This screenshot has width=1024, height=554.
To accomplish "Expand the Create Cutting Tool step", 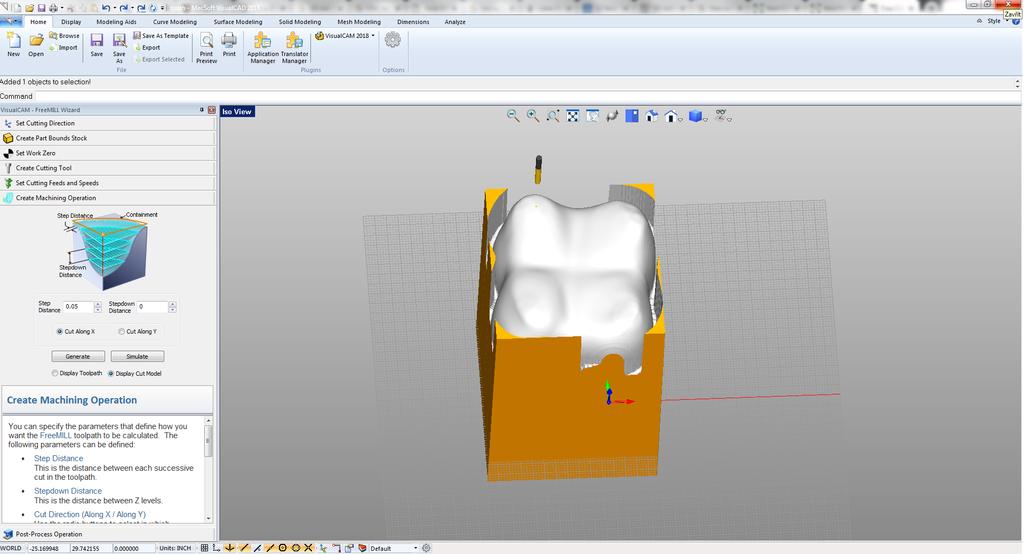I will (x=108, y=168).
